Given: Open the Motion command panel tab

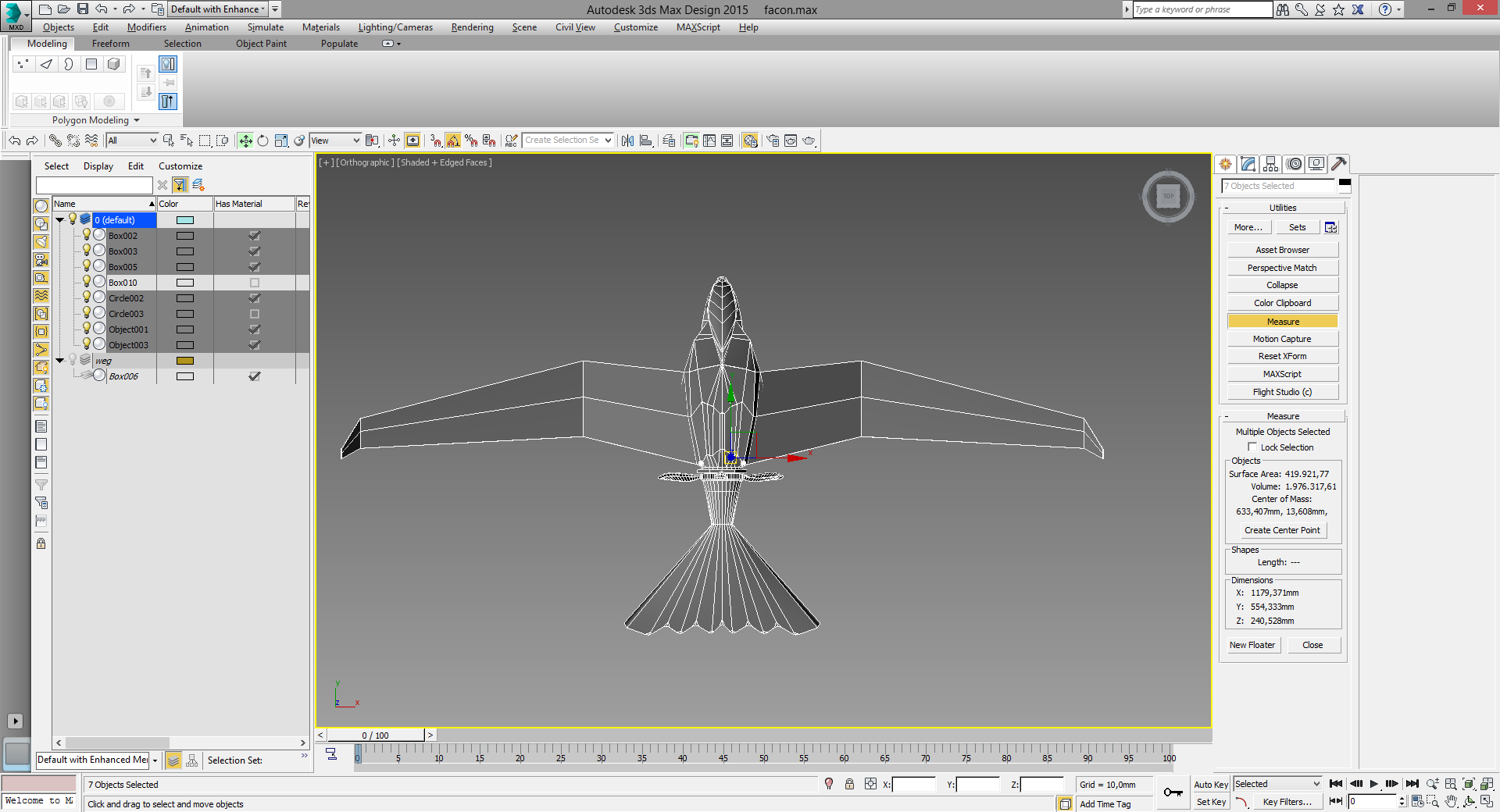Looking at the screenshot, I should click(1294, 164).
